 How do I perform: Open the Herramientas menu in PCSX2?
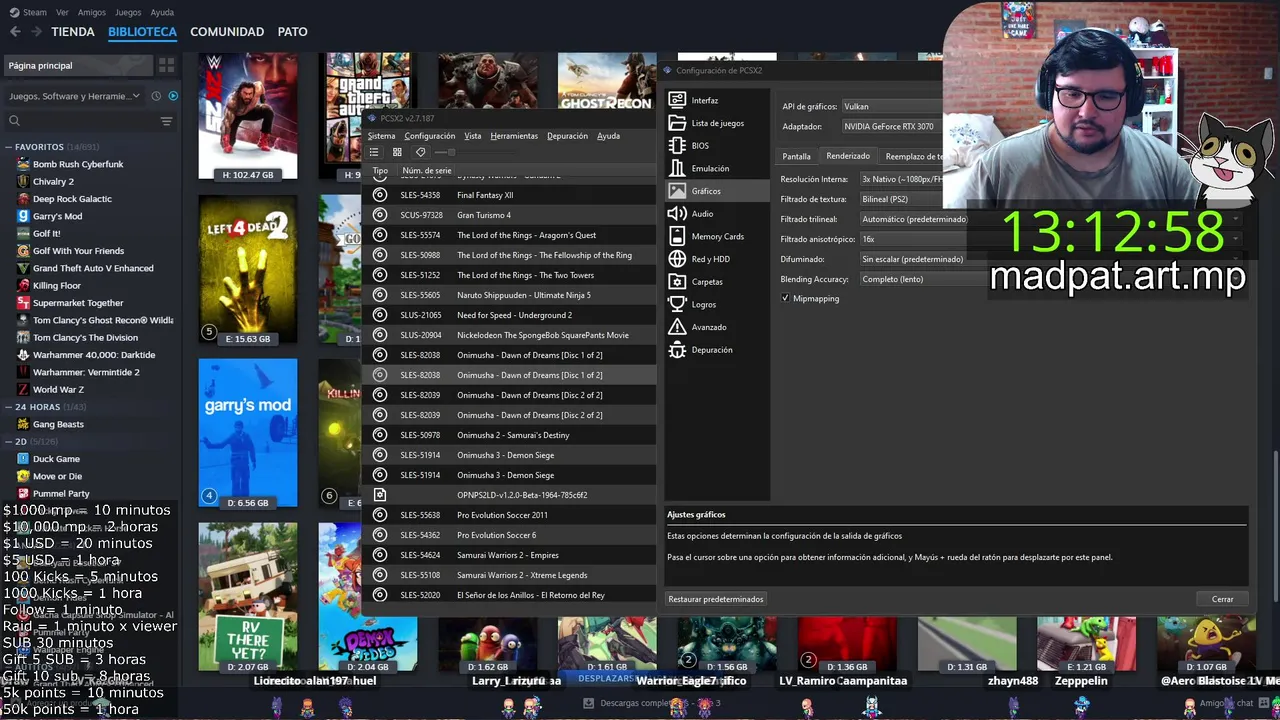pos(514,136)
